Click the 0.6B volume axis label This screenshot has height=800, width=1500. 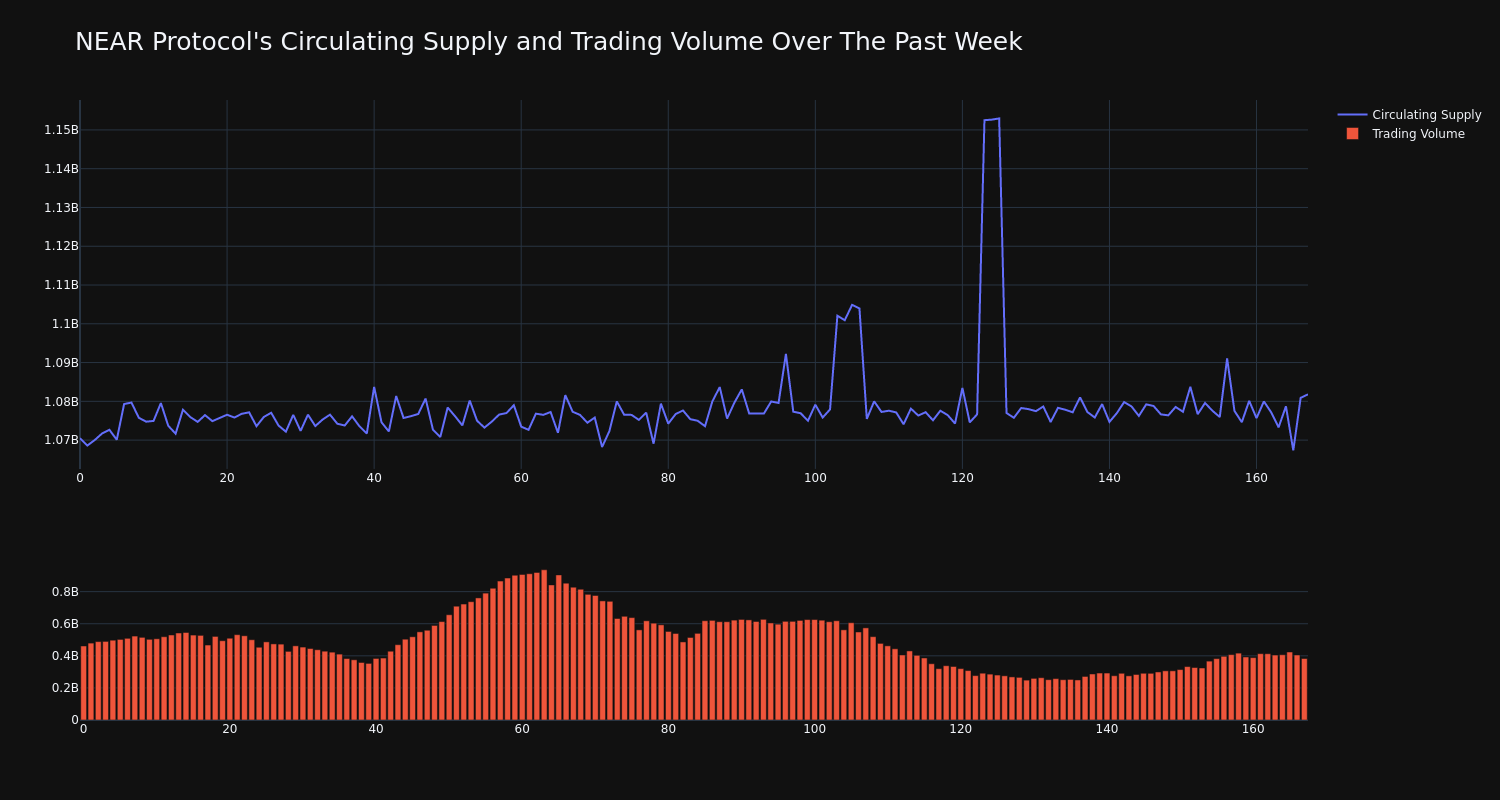point(65,624)
